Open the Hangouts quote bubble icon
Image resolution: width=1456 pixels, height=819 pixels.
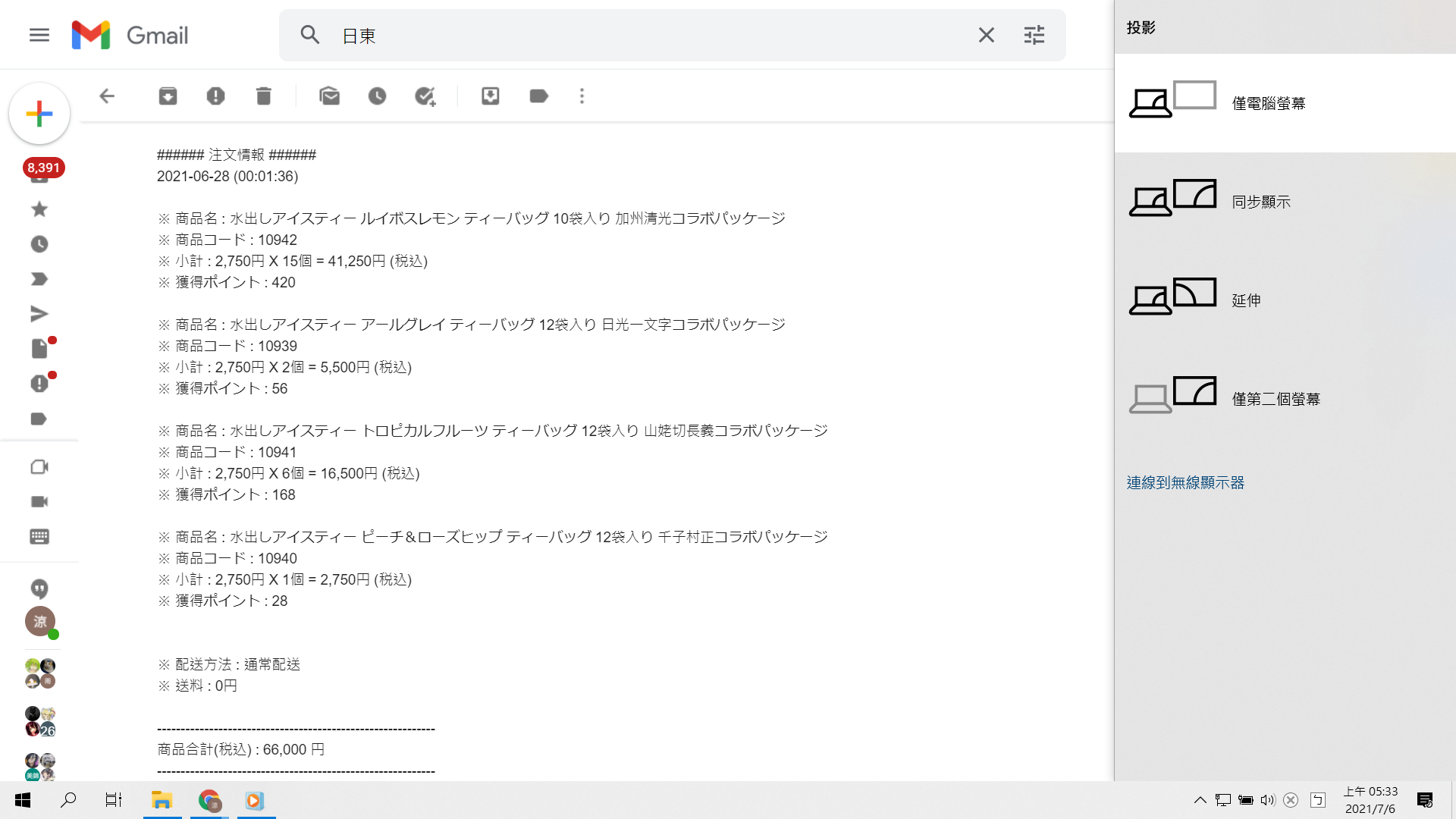(x=39, y=589)
